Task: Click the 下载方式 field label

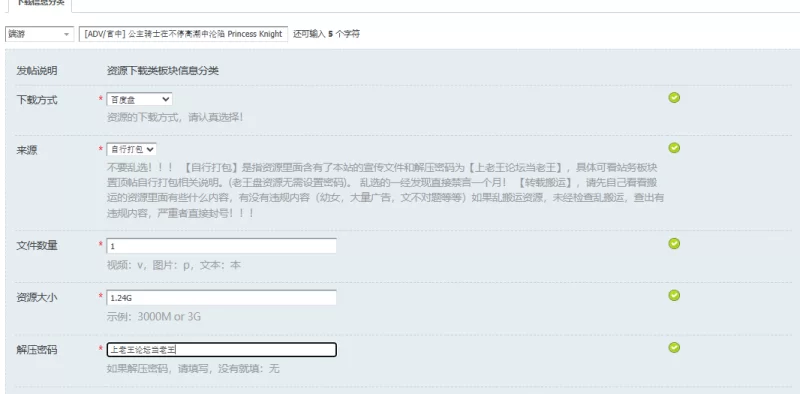Action: click(37, 100)
